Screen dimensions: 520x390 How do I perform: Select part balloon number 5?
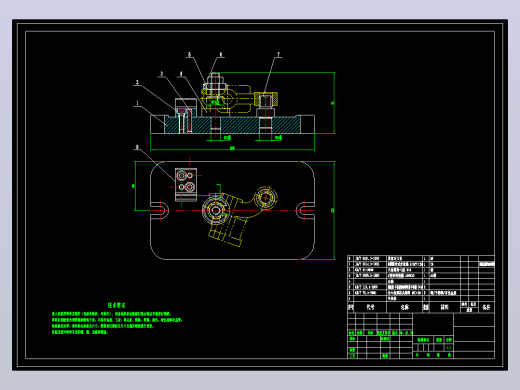click(x=189, y=54)
